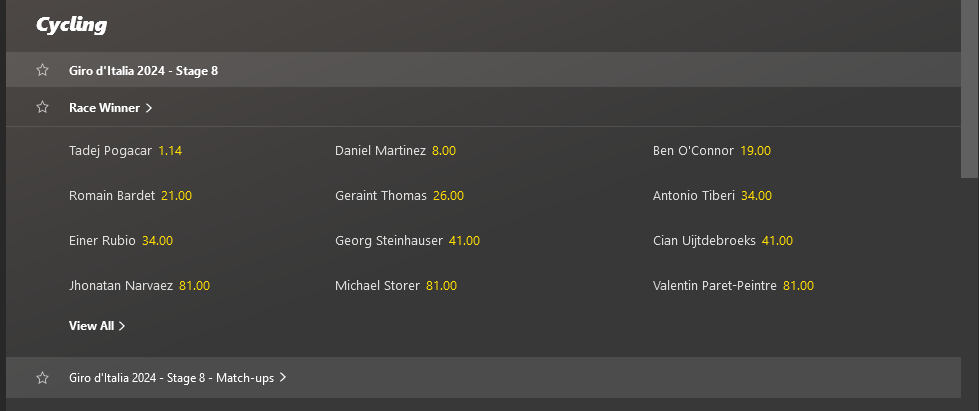
Task: Pick Valentin Paret-Peintre at 81.00
Action: click(x=798, y=286)
